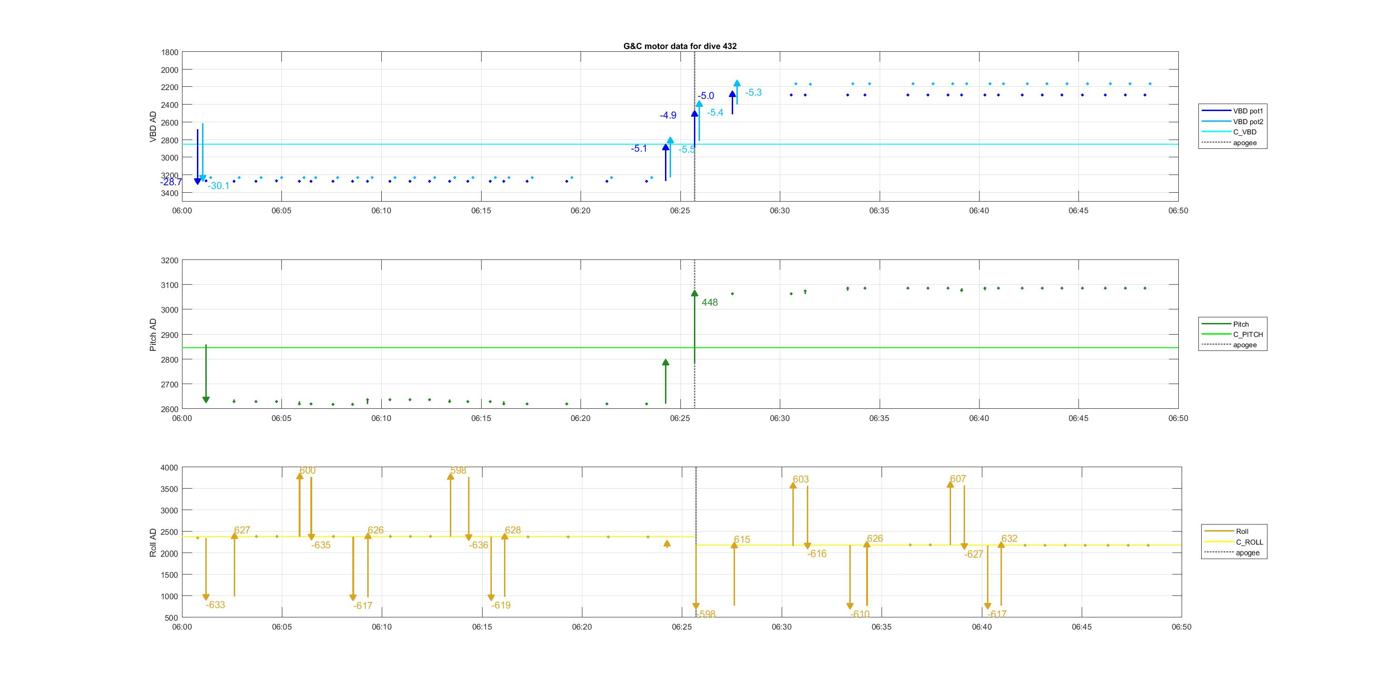Click the '607' roll label
The height and width of the screenshot is (693, 1400).
958,479
